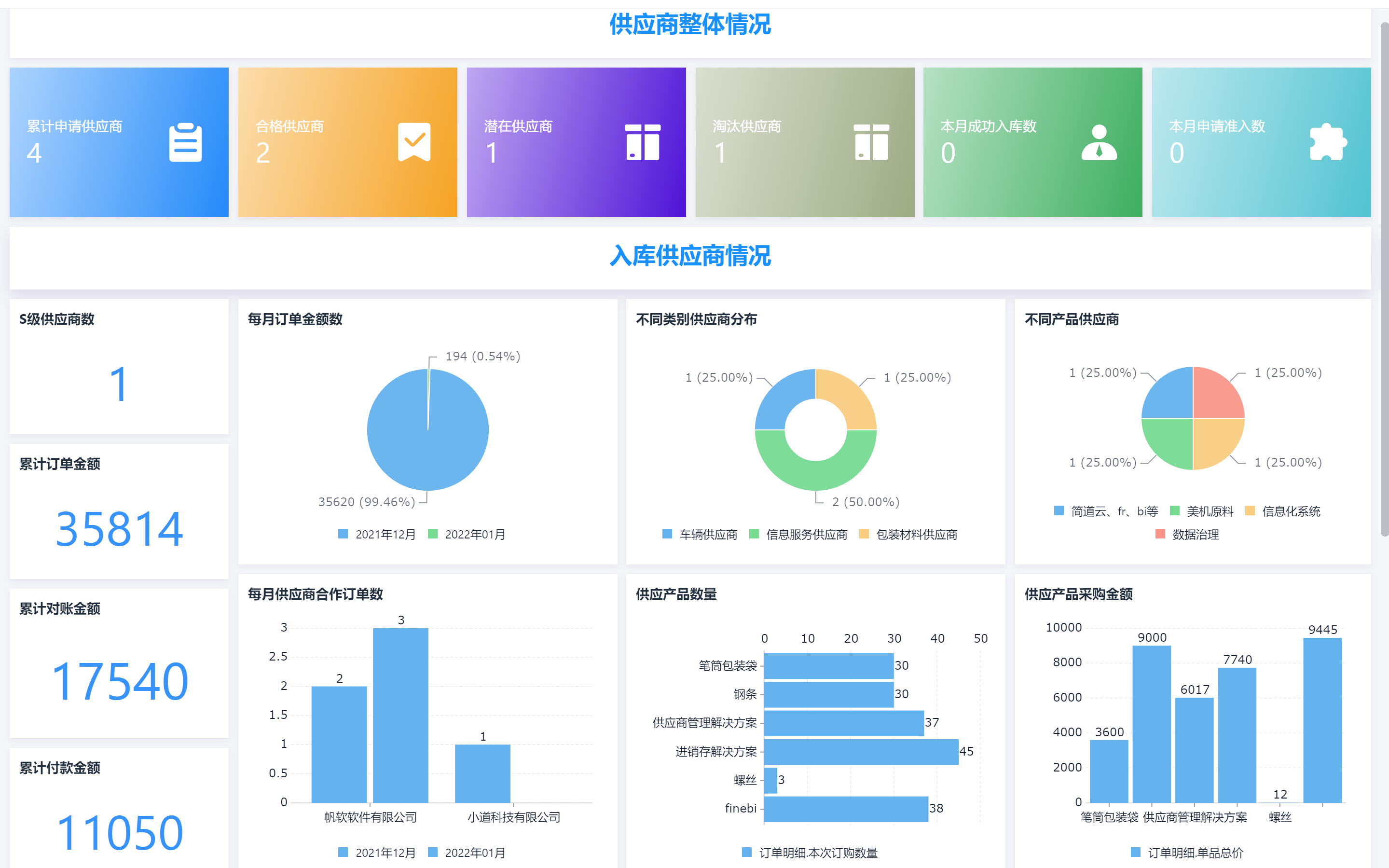
Task: Click the 9445 bar in 供应产品采购金额 chart
Action: tap(1322, 720)
